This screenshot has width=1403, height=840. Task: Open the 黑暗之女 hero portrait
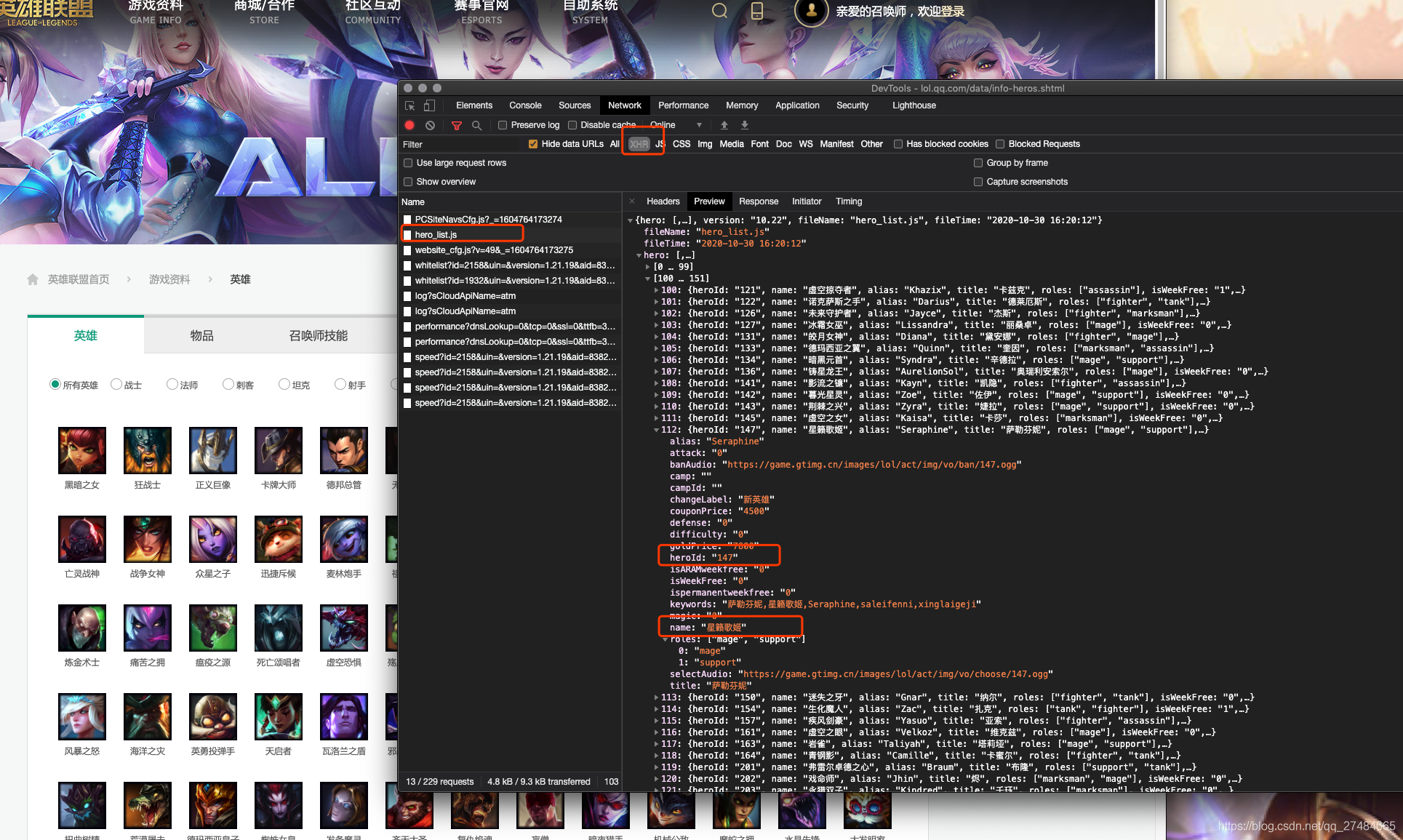(82, 451)
